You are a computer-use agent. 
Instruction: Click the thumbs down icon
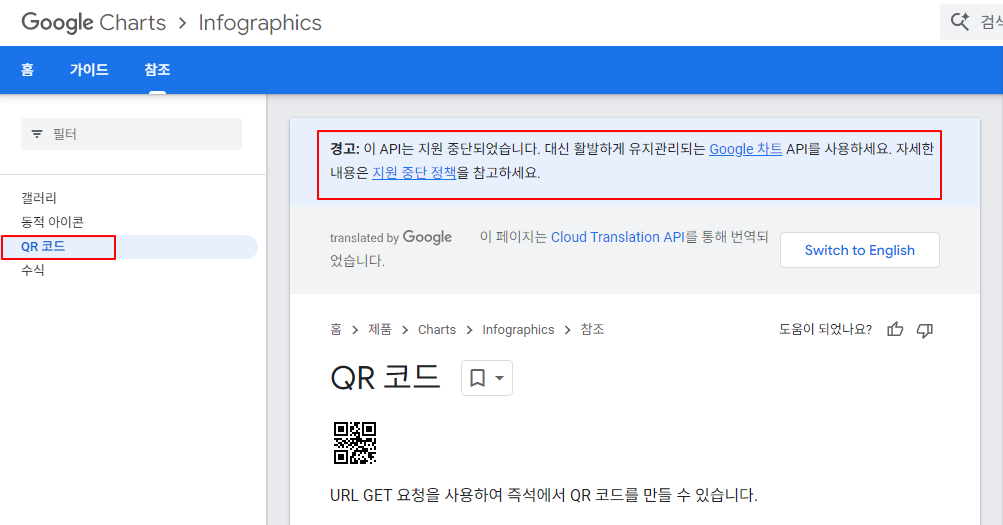pyautogui.click(x=925, y=330)
